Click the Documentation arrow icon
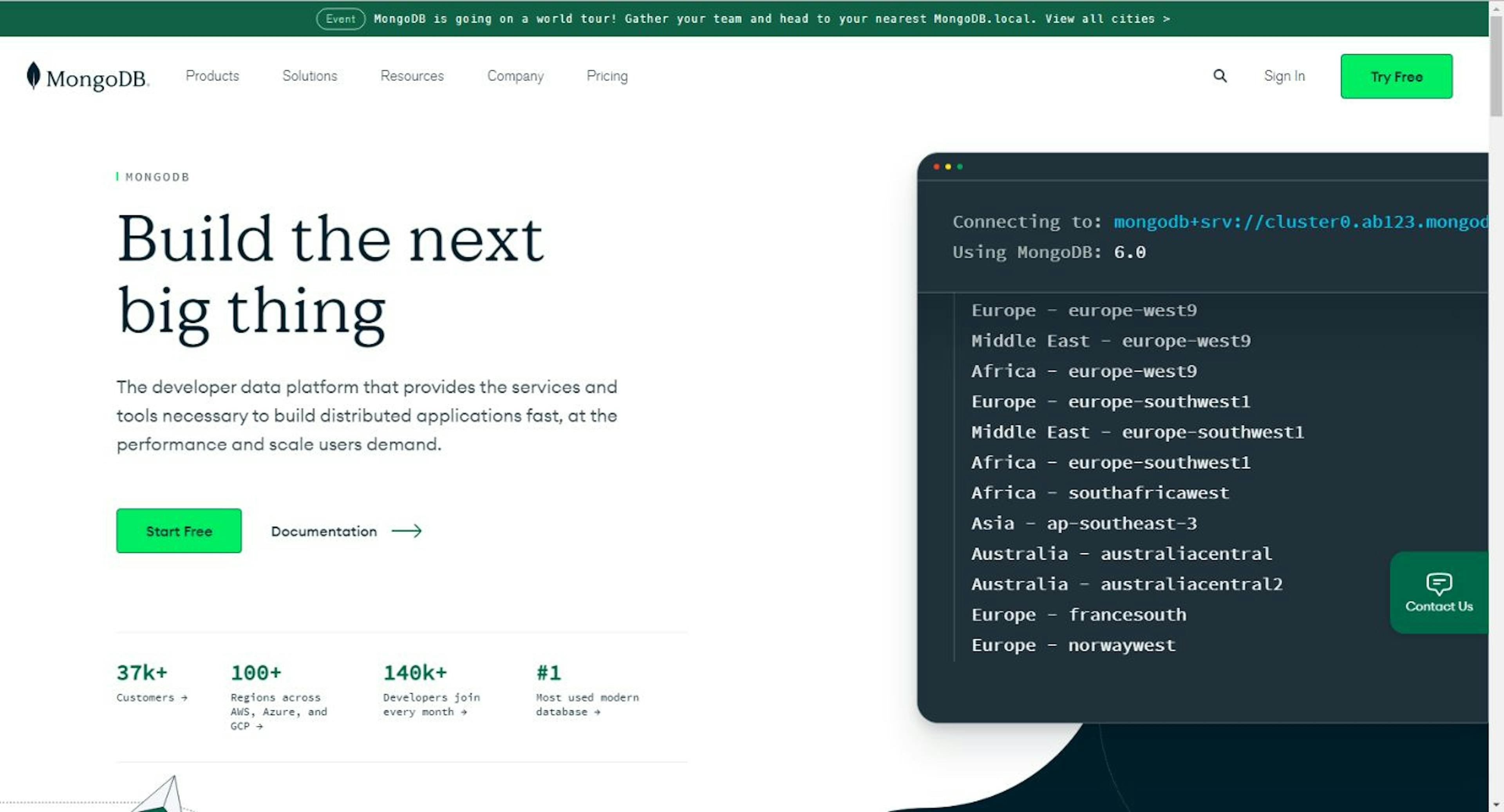Screen dimensions: 1504x812 click(x=407, y=531)
